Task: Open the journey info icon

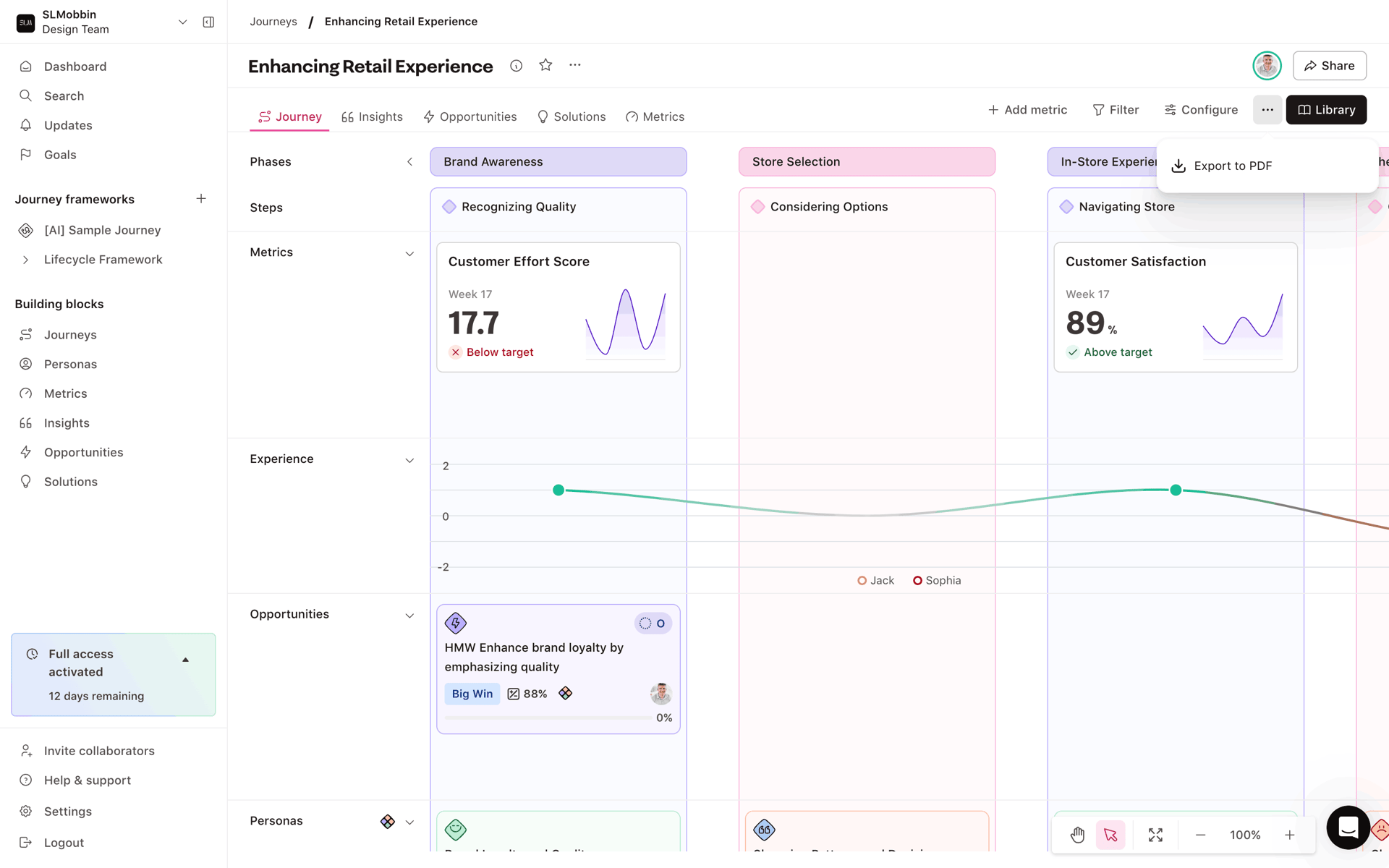Action: 516,66
